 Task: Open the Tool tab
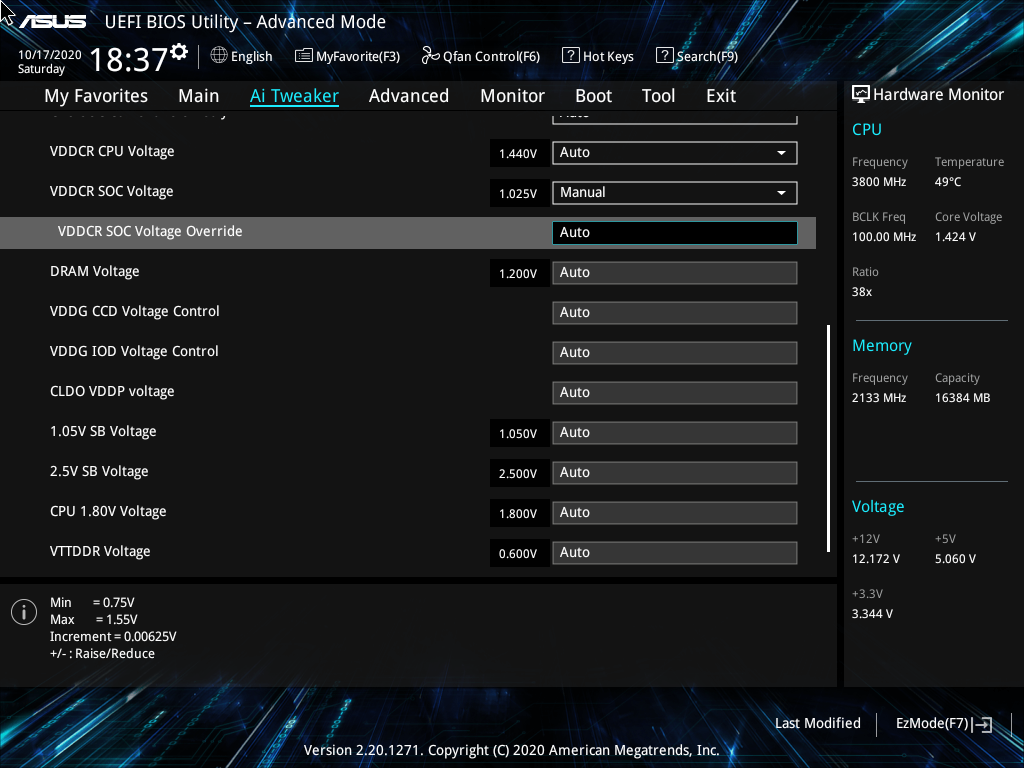658,96
